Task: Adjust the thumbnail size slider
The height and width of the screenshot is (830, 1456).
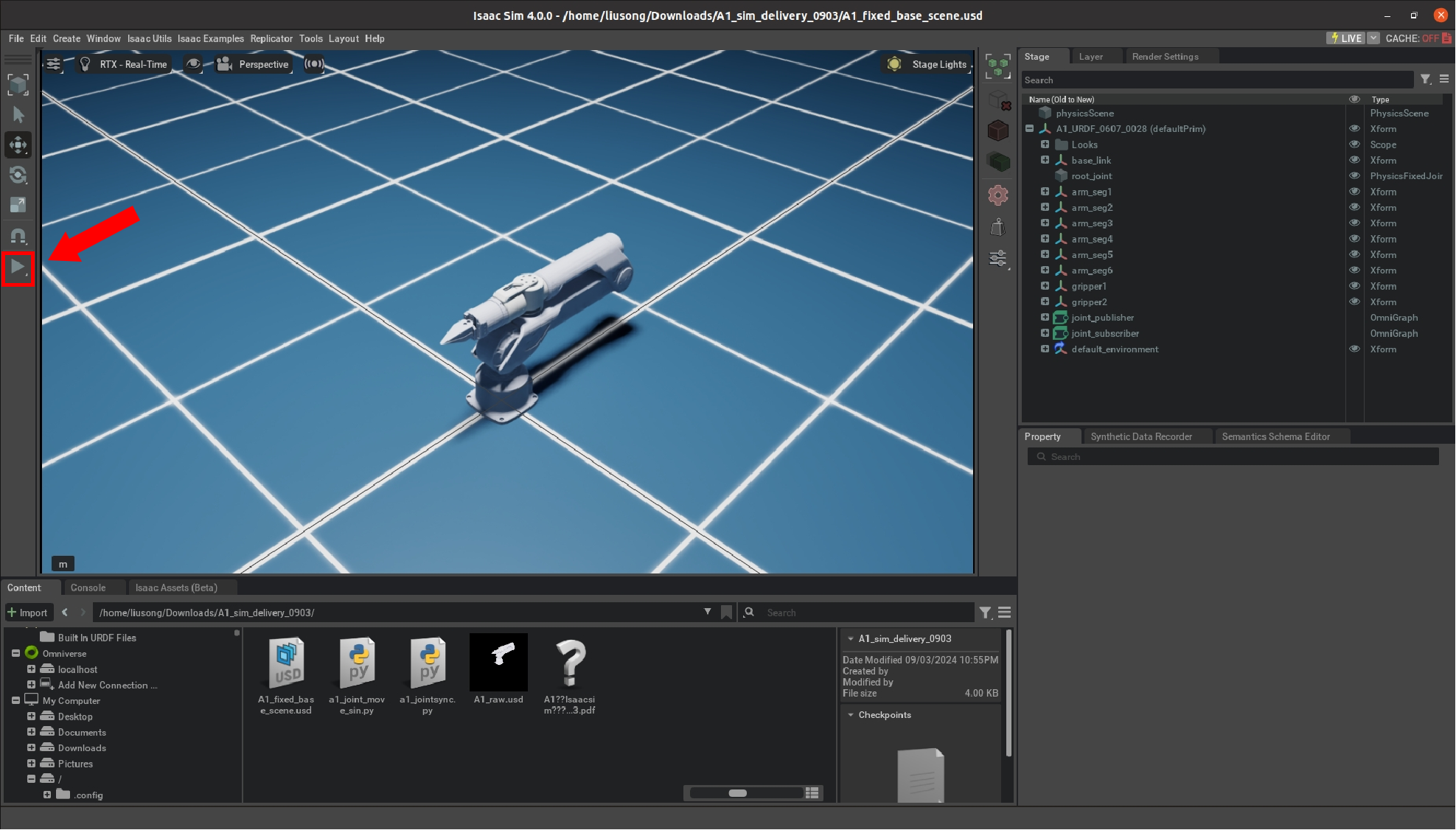Action: tap(738, 793)
